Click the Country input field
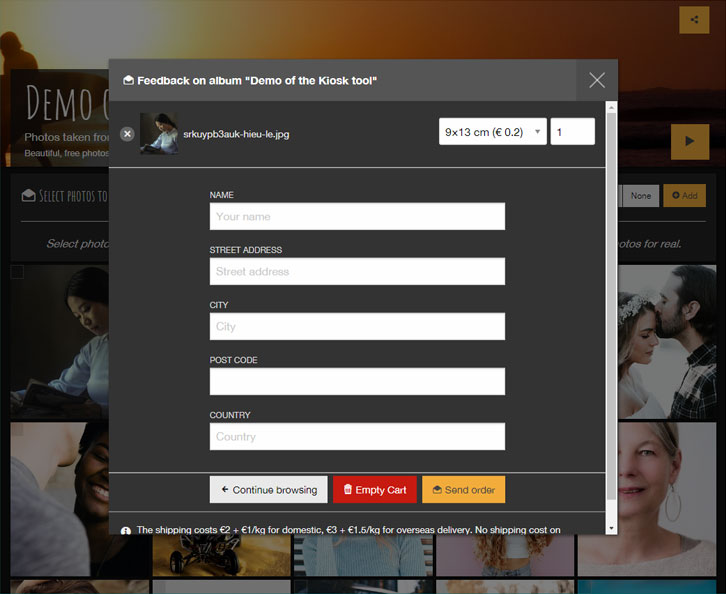Screen dimensions: 726x594 click(357, 437)
